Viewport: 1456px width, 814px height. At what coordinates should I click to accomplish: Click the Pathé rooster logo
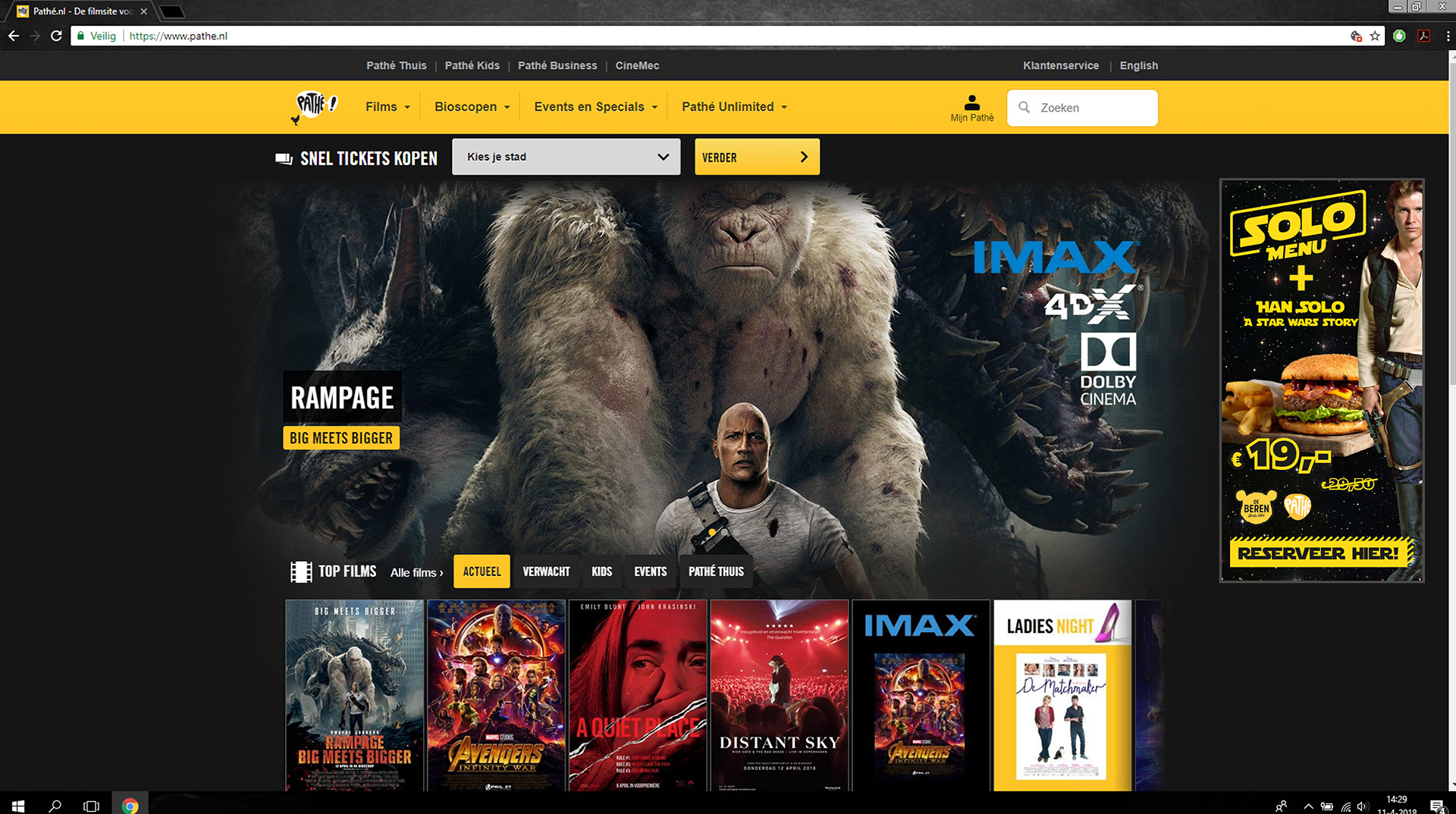[x=315, y=106]
